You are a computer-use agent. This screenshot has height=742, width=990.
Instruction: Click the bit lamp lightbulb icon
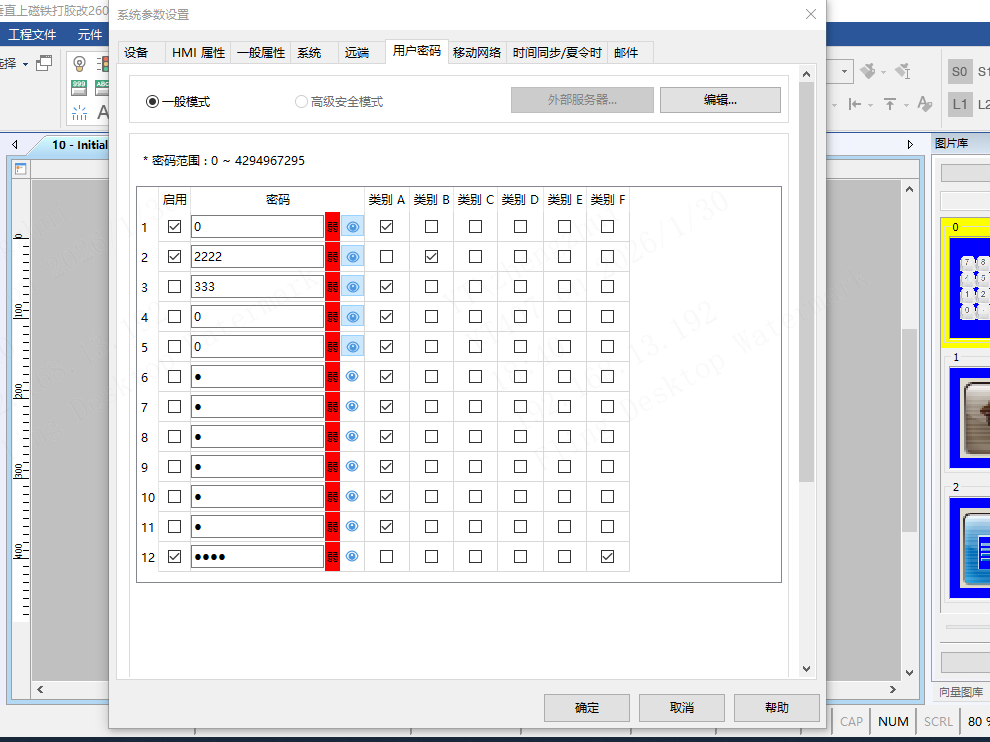79,63
